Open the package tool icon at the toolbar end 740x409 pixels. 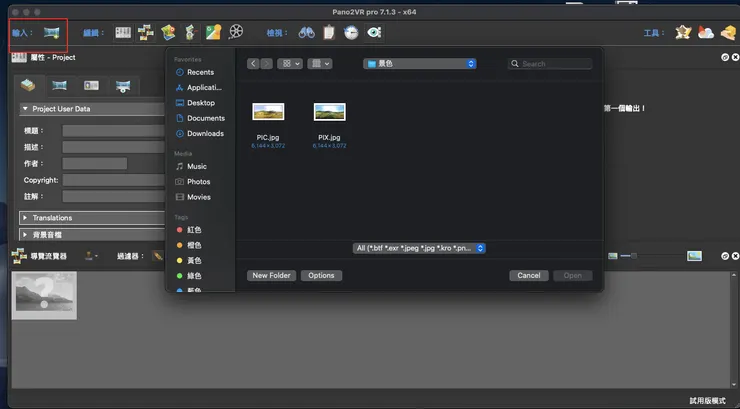tap(729, 32)
